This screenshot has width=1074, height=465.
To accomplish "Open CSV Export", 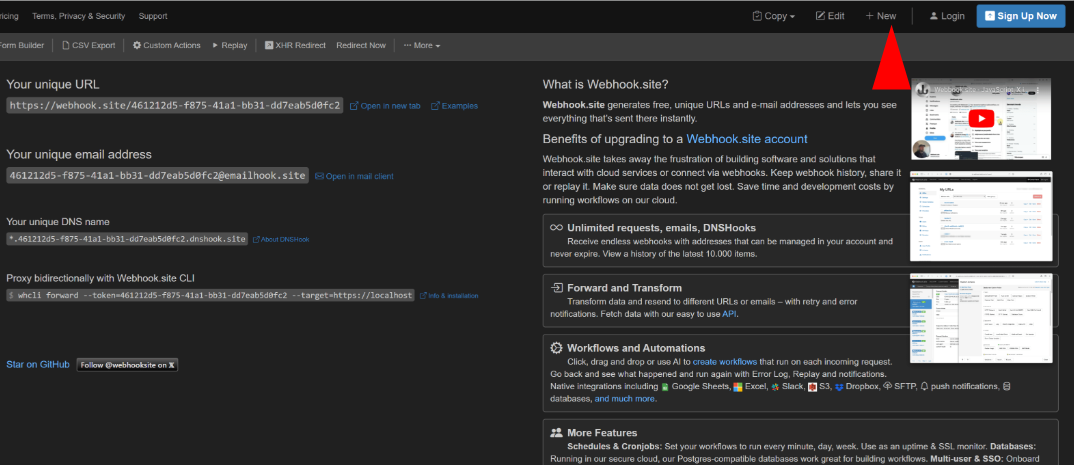I will coord(88,45).
